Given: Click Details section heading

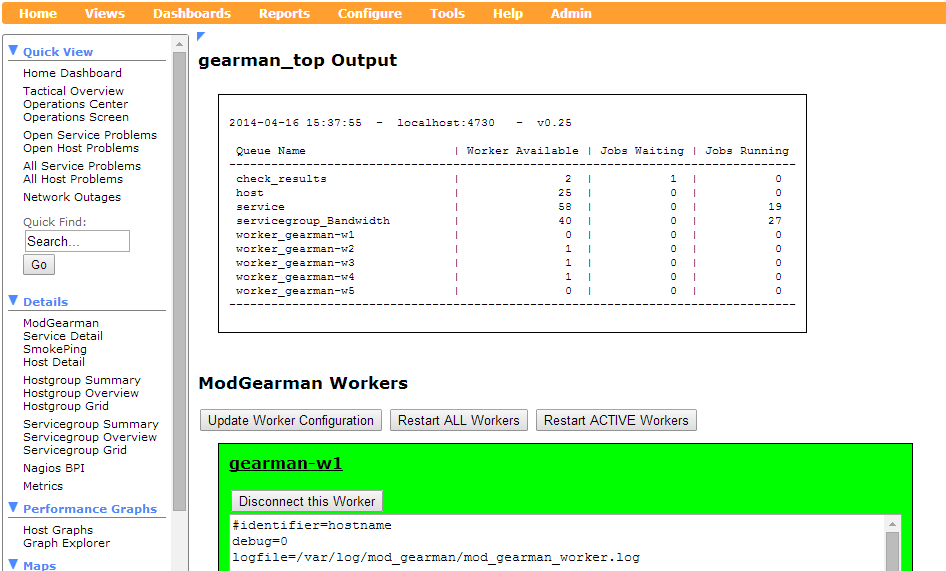Looking at the screenshot, I should coord(45,302).
